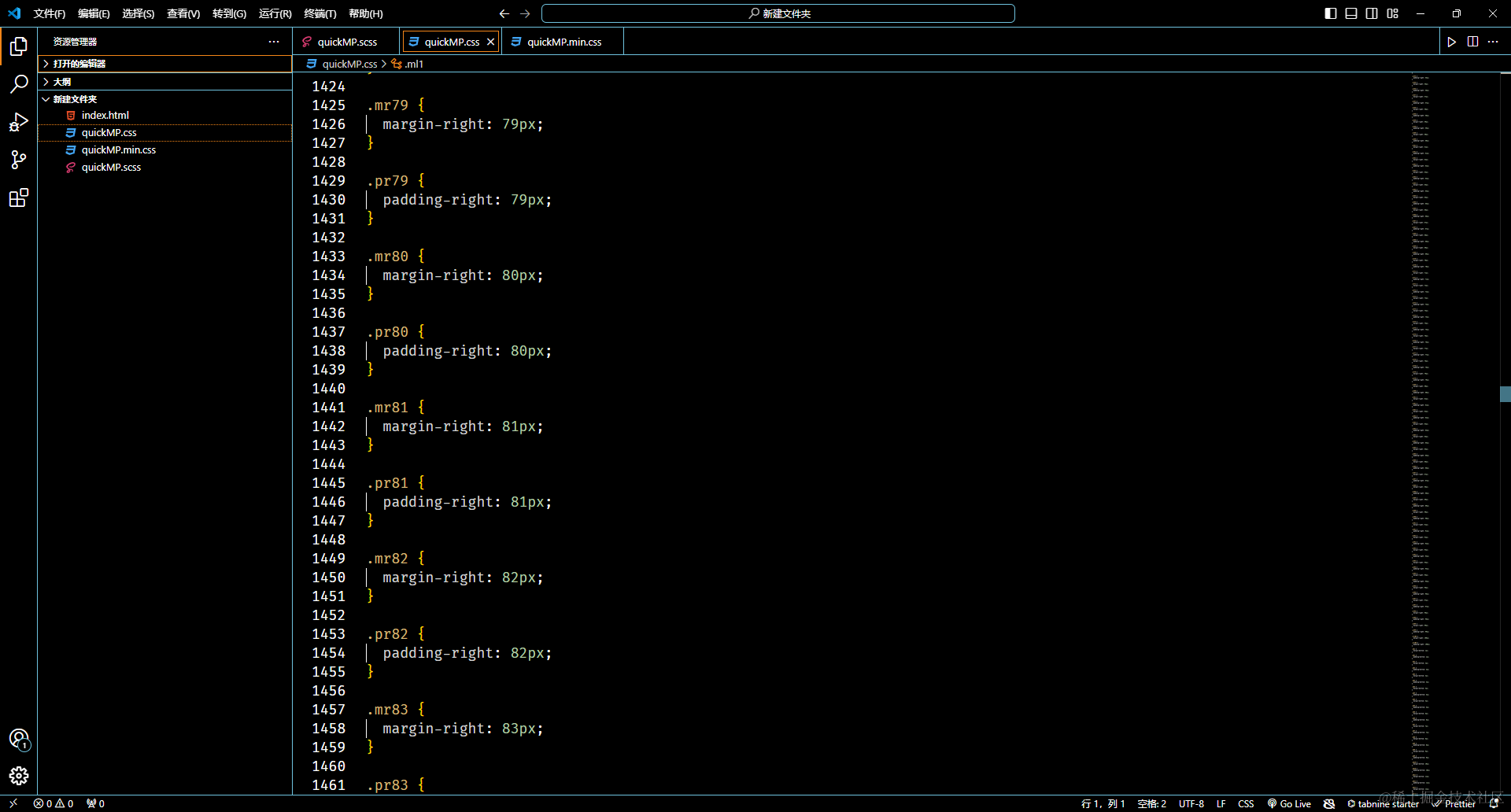
Task: Open the Source Control view
Action: tap(19, 160)
